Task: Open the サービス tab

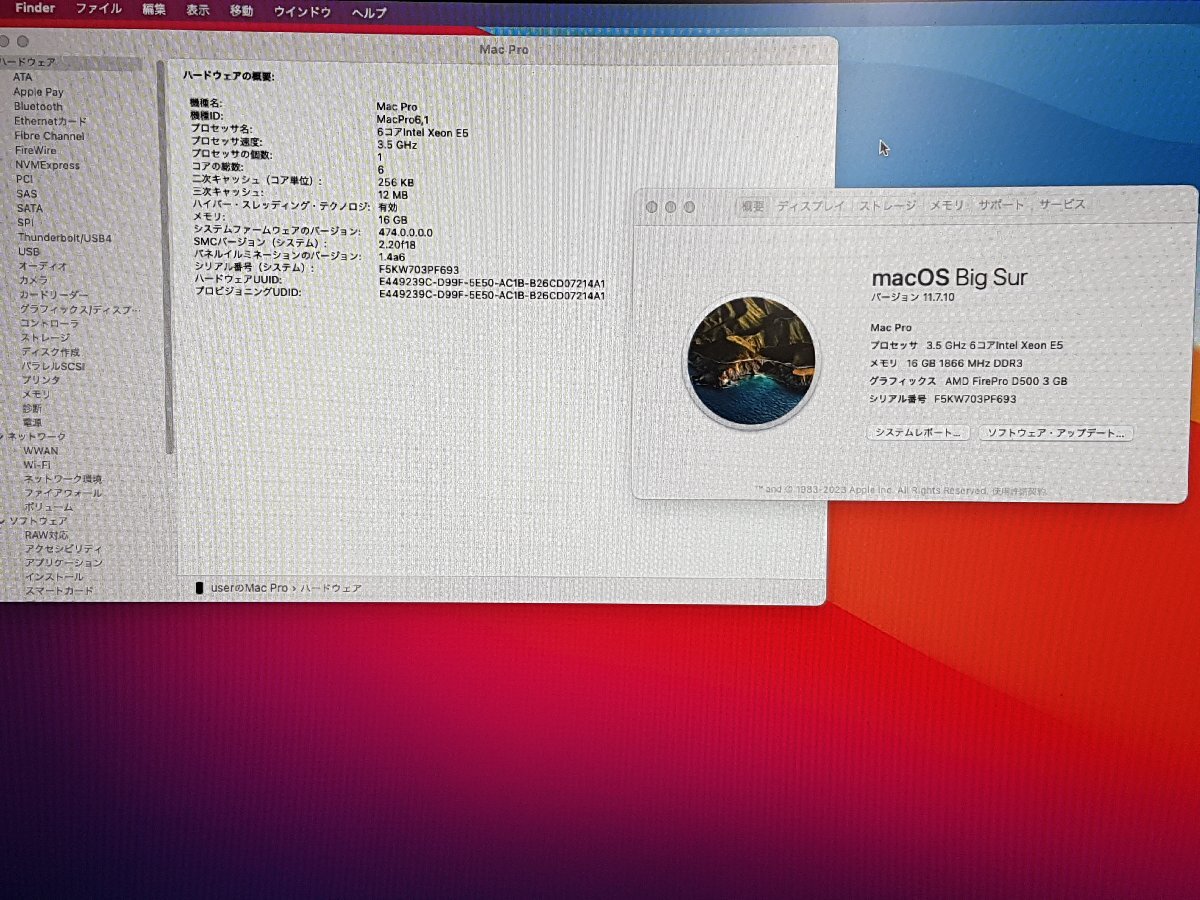Action: click(1061, 205)
